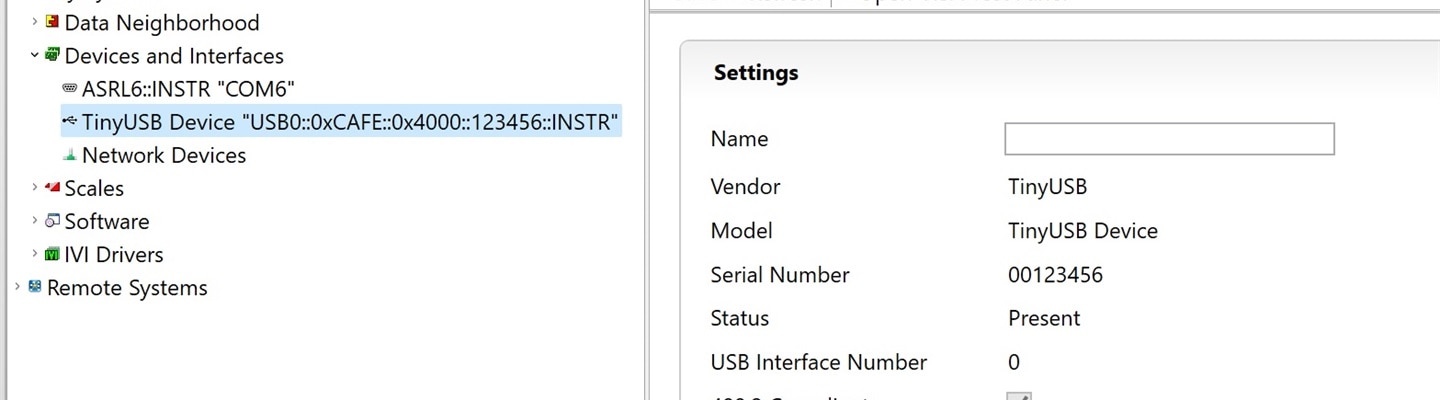
Task: Click the USB icon beside TinyUSB Device
Action: [69, 121]
